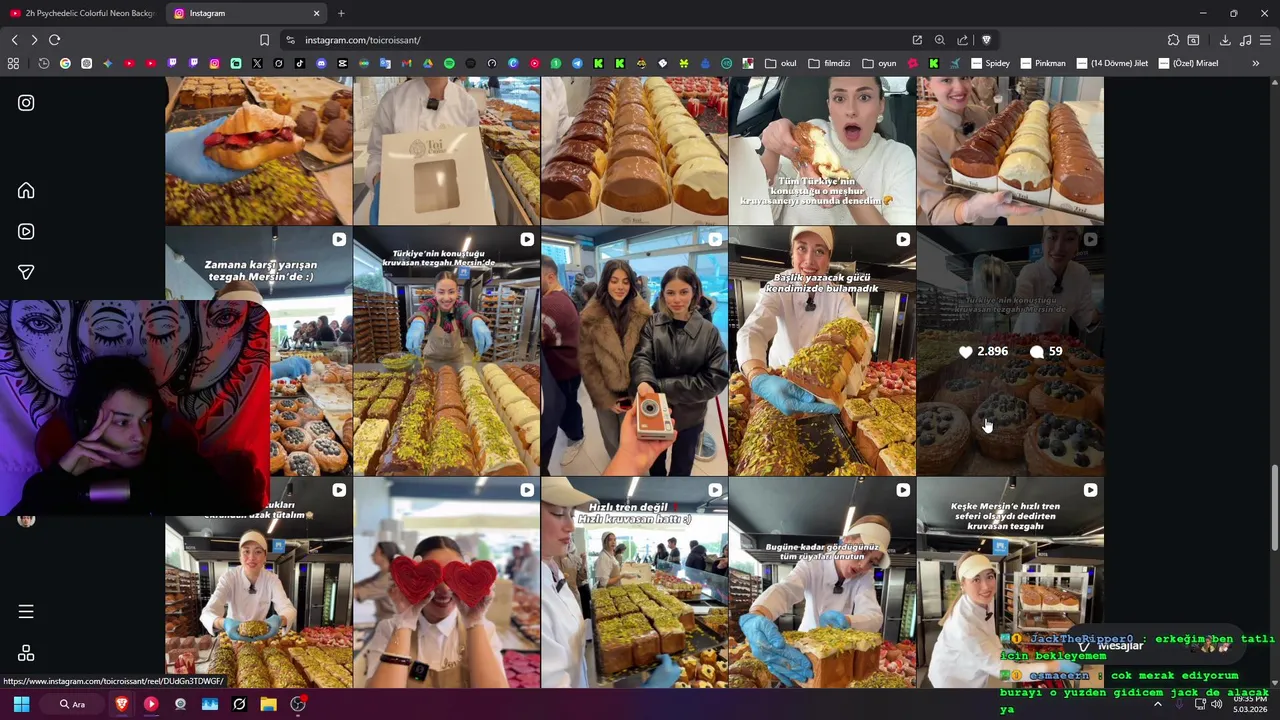Open reel captioned 'Hızlı tren değil Hızlı kruvasan hattı'
1280x720 pixels.
[x=634, y=584]
